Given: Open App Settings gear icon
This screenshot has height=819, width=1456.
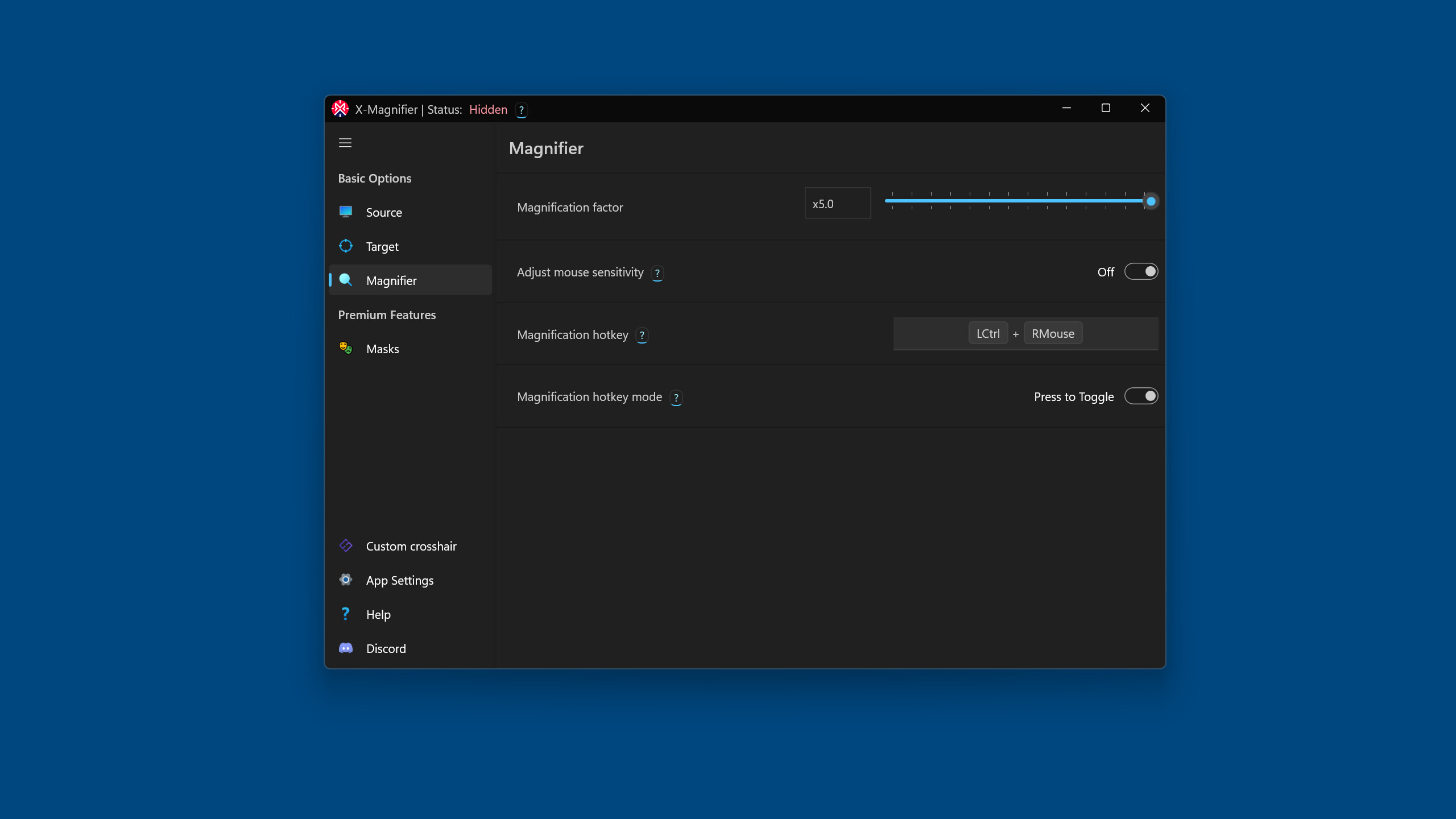Looking at the screenshot, I should [x=346, y=580].
